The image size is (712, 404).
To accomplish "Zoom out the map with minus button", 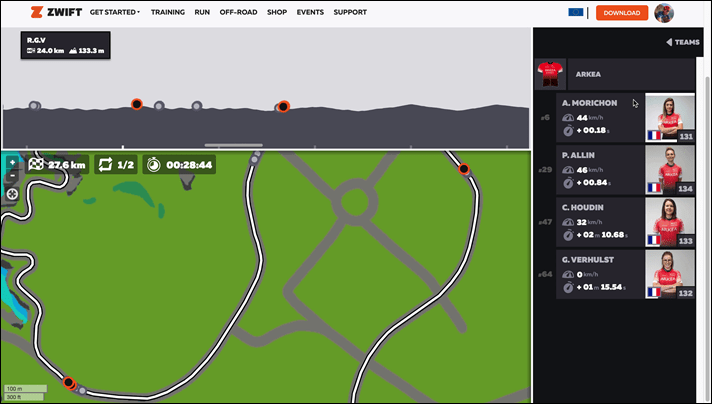I will point(12,176).
